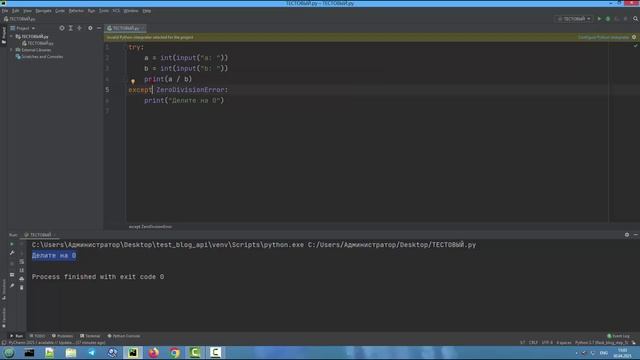Click the UTF-8 encoding status item
640x360 pixels.
click(547, 342)
